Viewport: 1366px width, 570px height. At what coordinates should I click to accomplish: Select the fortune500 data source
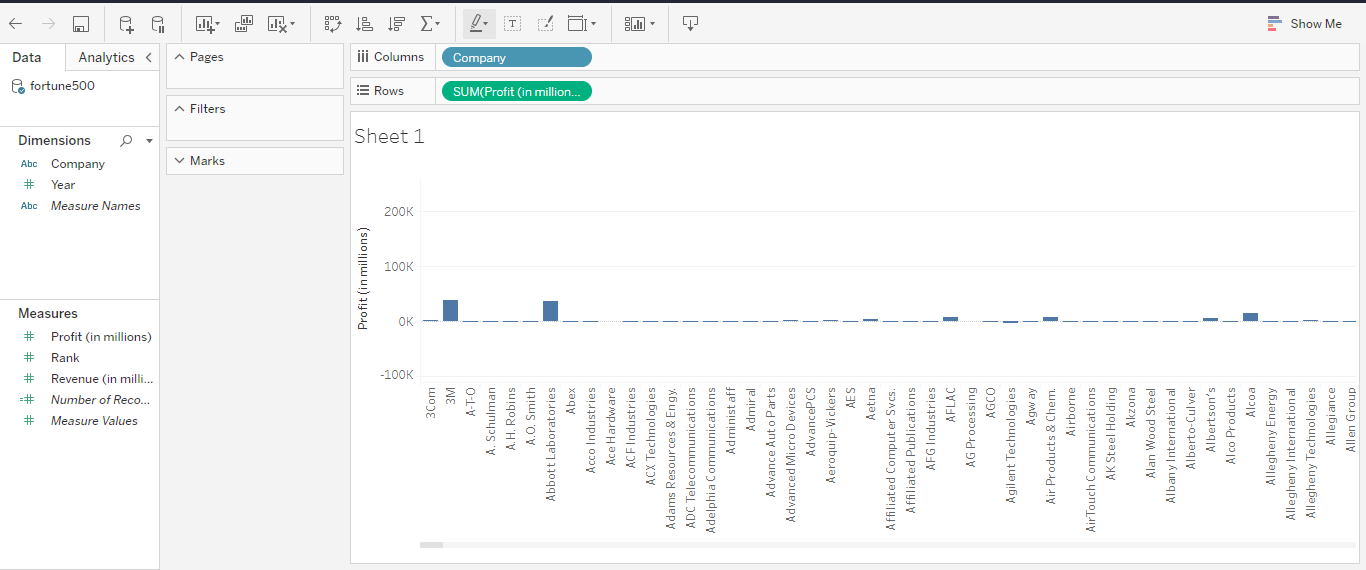(62, 86)
